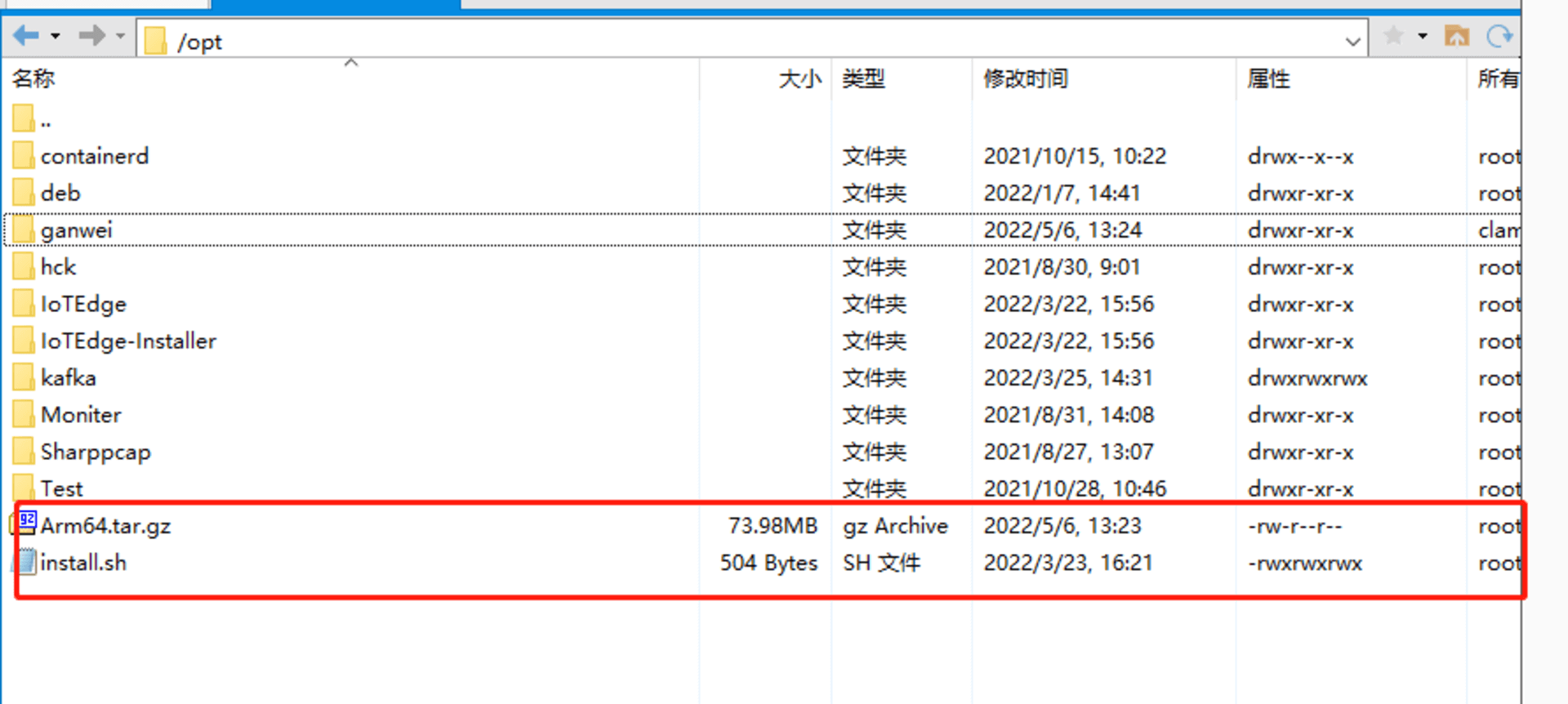
Task: Open the bookmark dropdown arrow
Action: (x=1423, y=36)
